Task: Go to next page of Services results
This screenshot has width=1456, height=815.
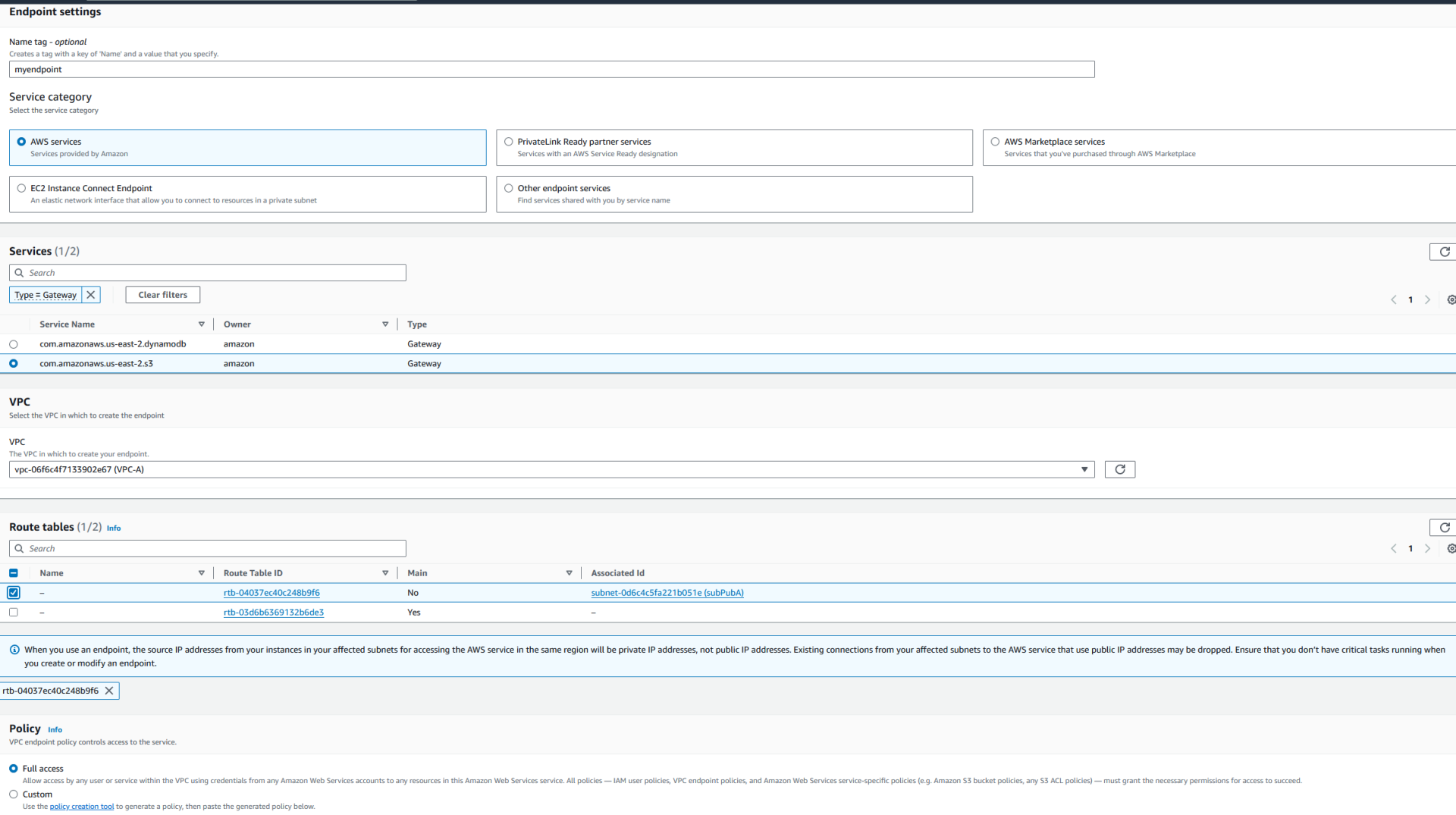Action: 1428,299
